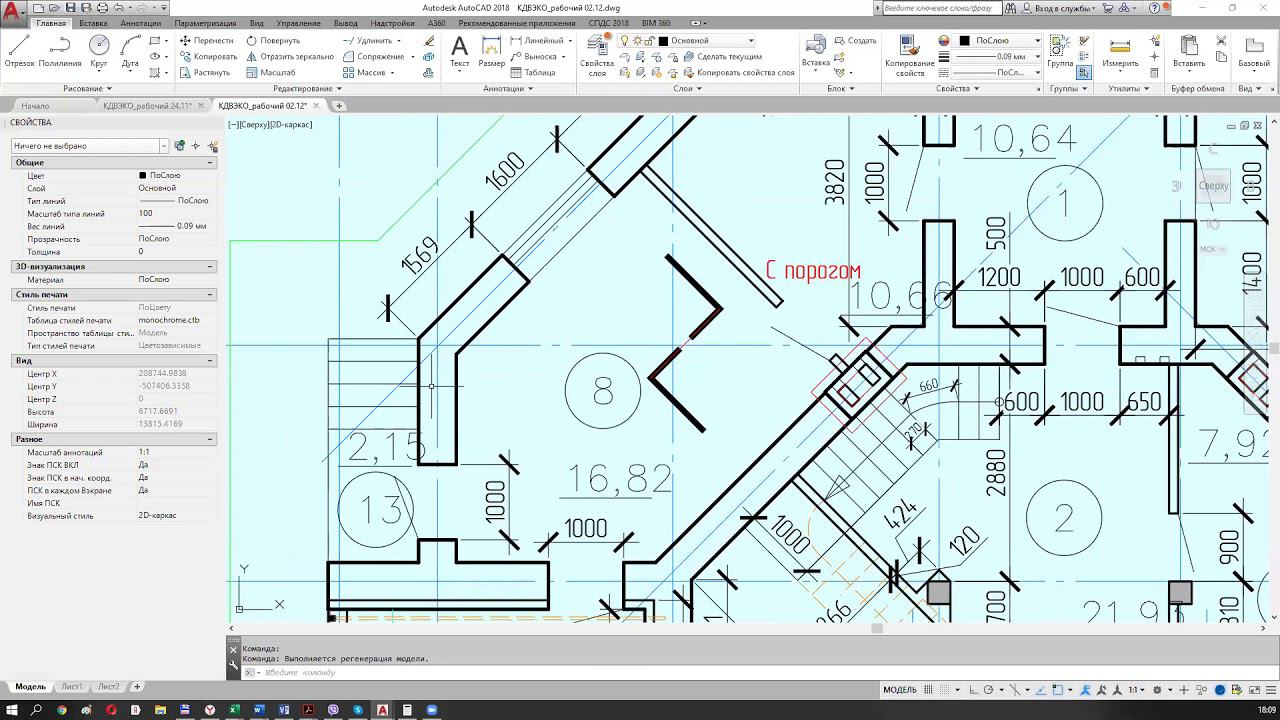This screenshot has width=1280, height=720.
Task: Click Отразить зеркально (Mirror) tool
Action: [290, 57]
